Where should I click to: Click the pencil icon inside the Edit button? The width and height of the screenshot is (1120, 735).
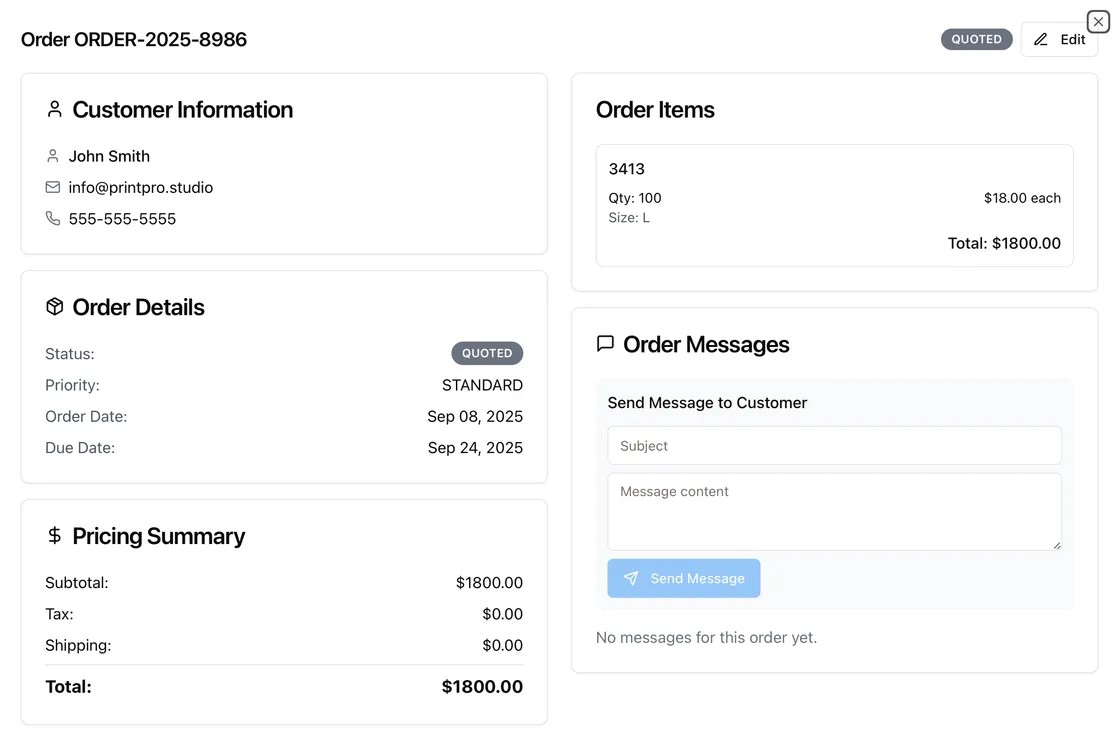click(x=1040, y=39)
